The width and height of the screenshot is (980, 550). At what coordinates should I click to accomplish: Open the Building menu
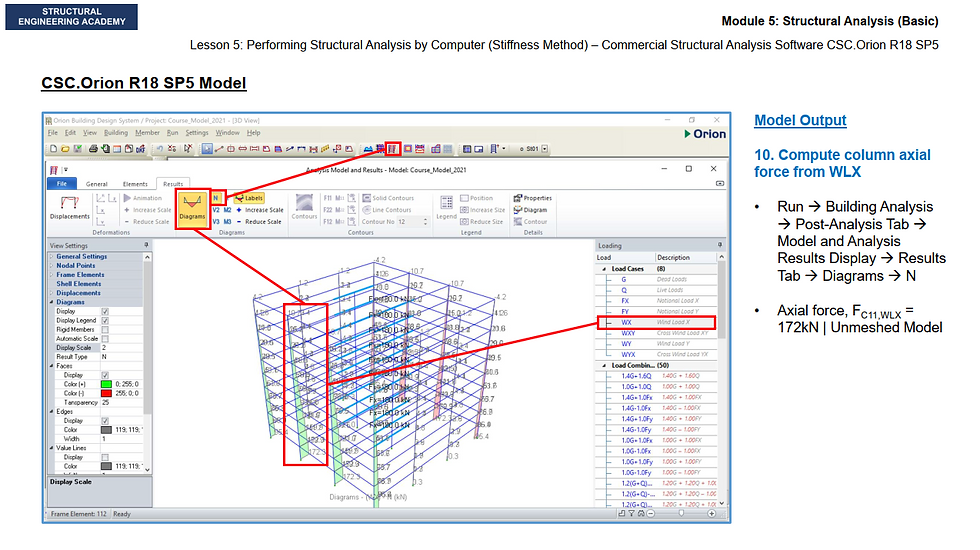tap(116, 132)
